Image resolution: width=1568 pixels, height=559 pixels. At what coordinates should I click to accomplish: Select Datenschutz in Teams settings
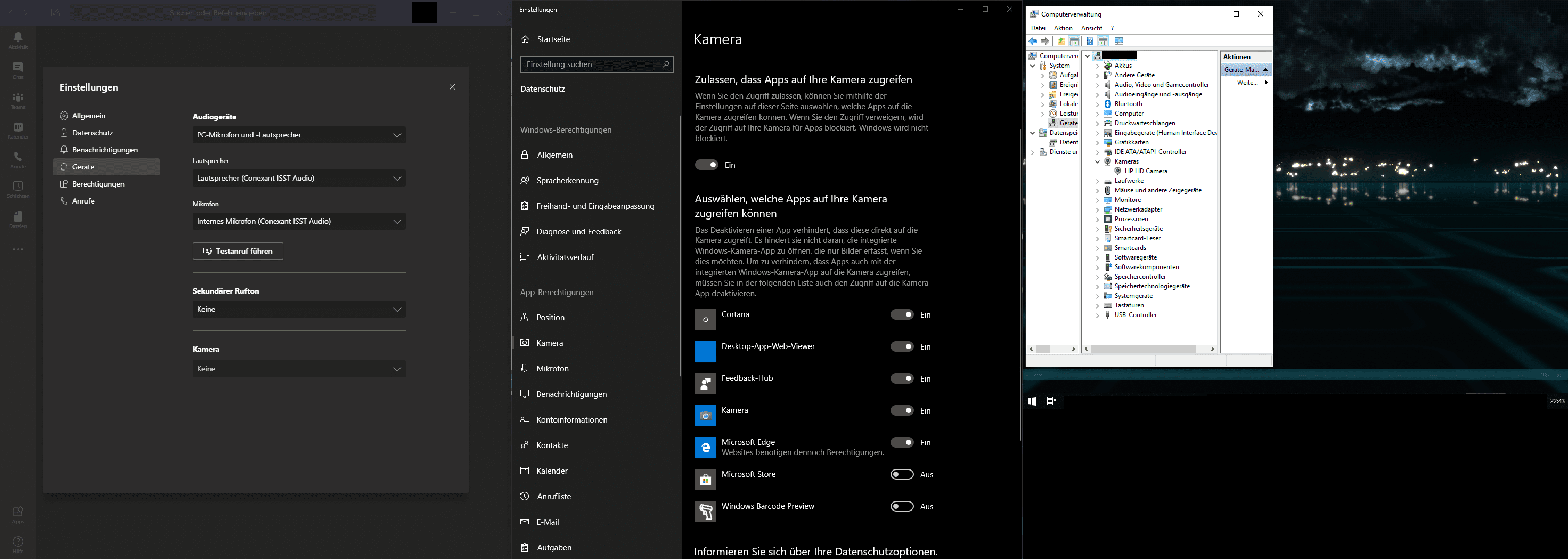click(107, 133)
